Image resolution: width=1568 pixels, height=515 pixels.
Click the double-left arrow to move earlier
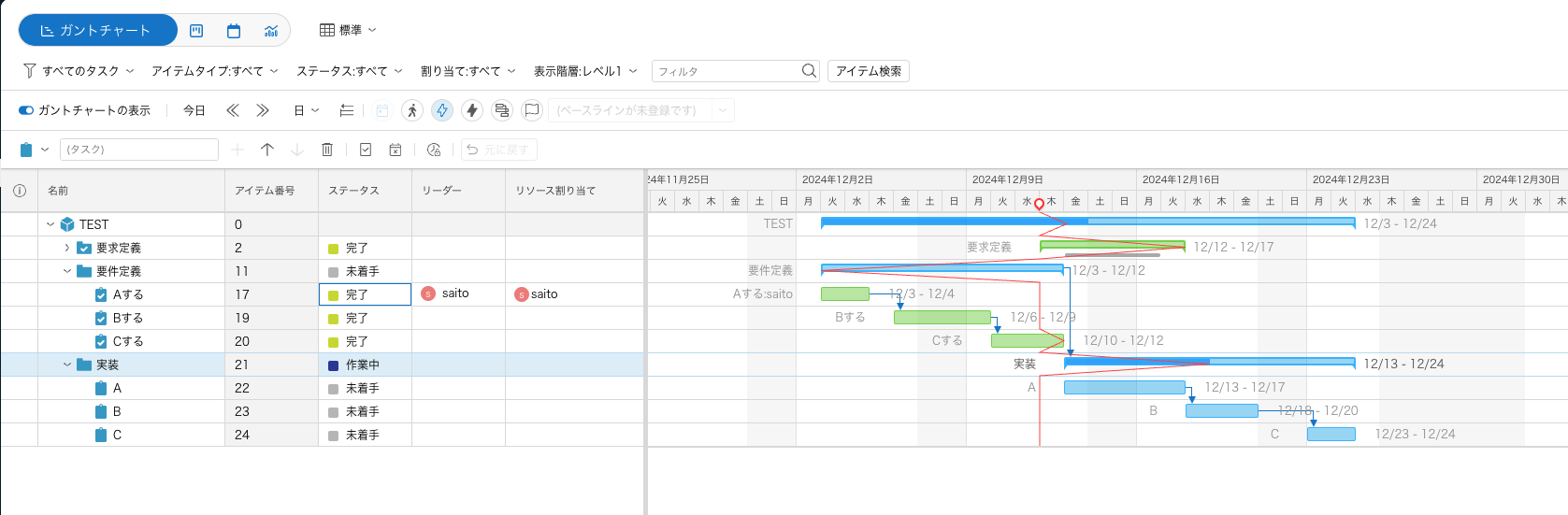click(x=233, y=110)
